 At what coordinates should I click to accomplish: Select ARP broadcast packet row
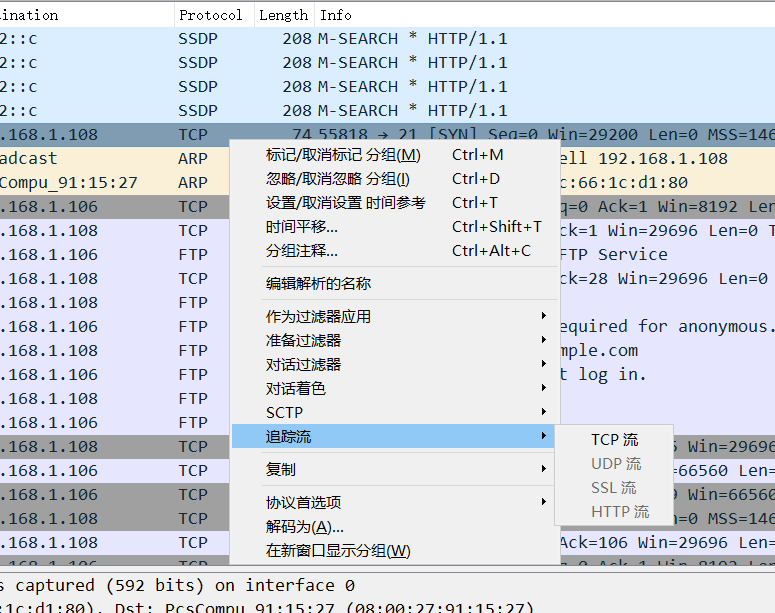[115, 158]
